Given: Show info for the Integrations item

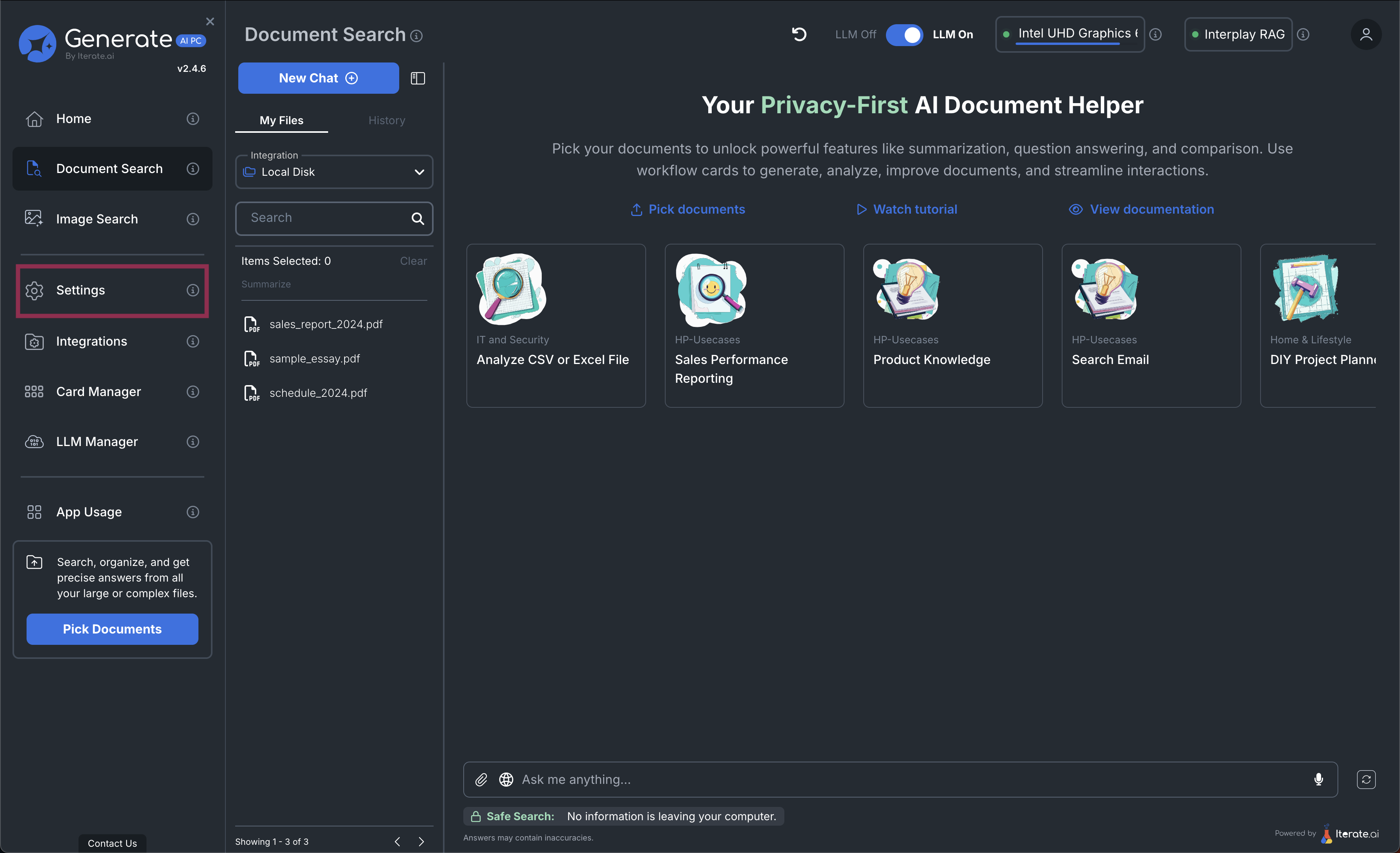Looking at the screenshot, I should (x=193, y=341).
